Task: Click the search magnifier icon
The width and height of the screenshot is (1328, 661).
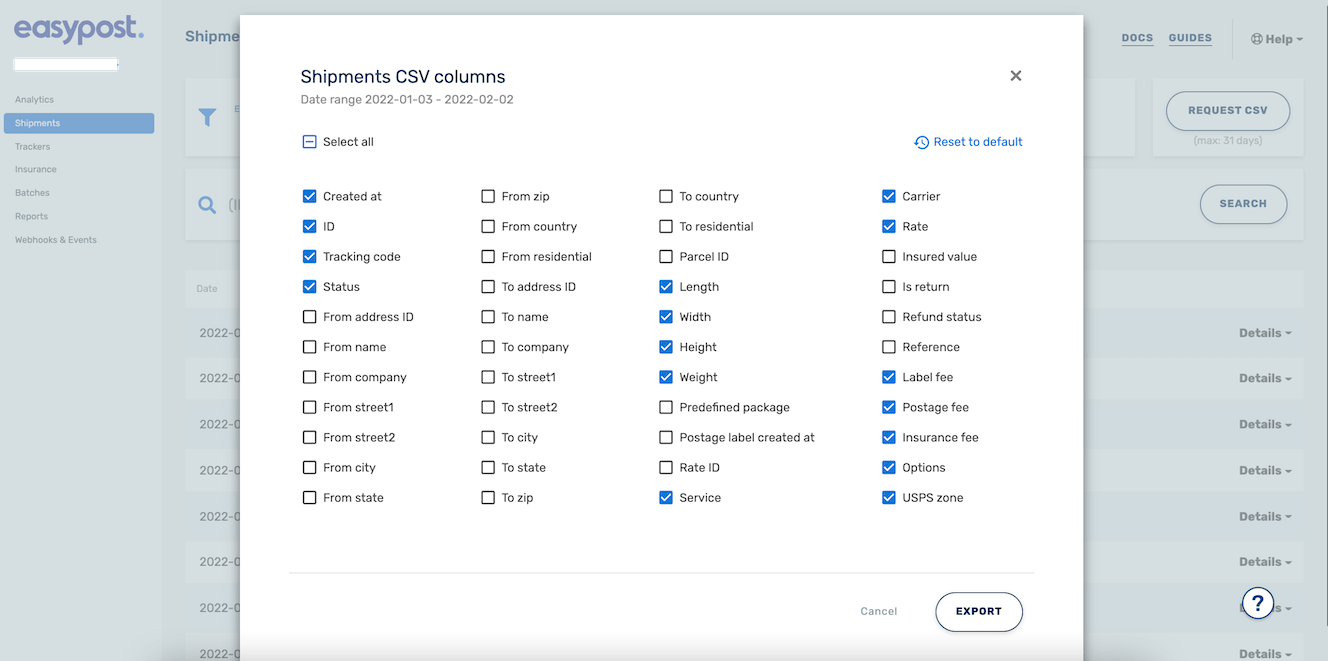Action: pos(207,205)
